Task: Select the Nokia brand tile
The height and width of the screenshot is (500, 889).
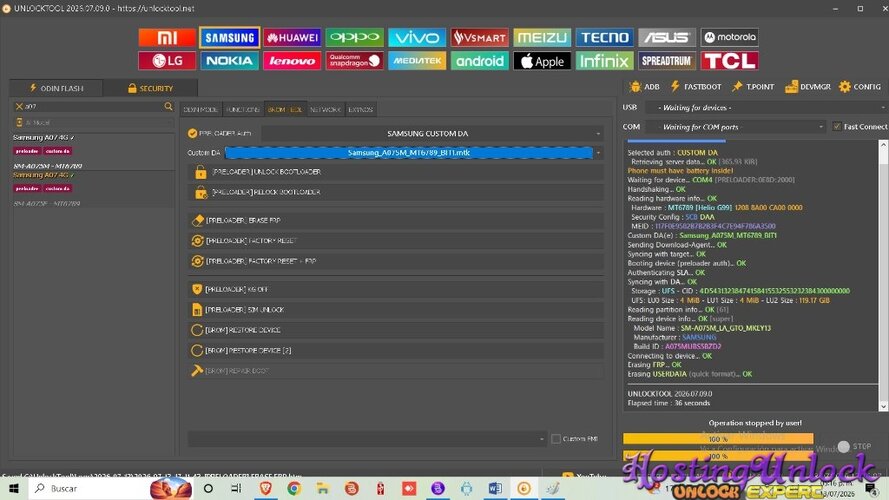Action: (x=230, y=61)
